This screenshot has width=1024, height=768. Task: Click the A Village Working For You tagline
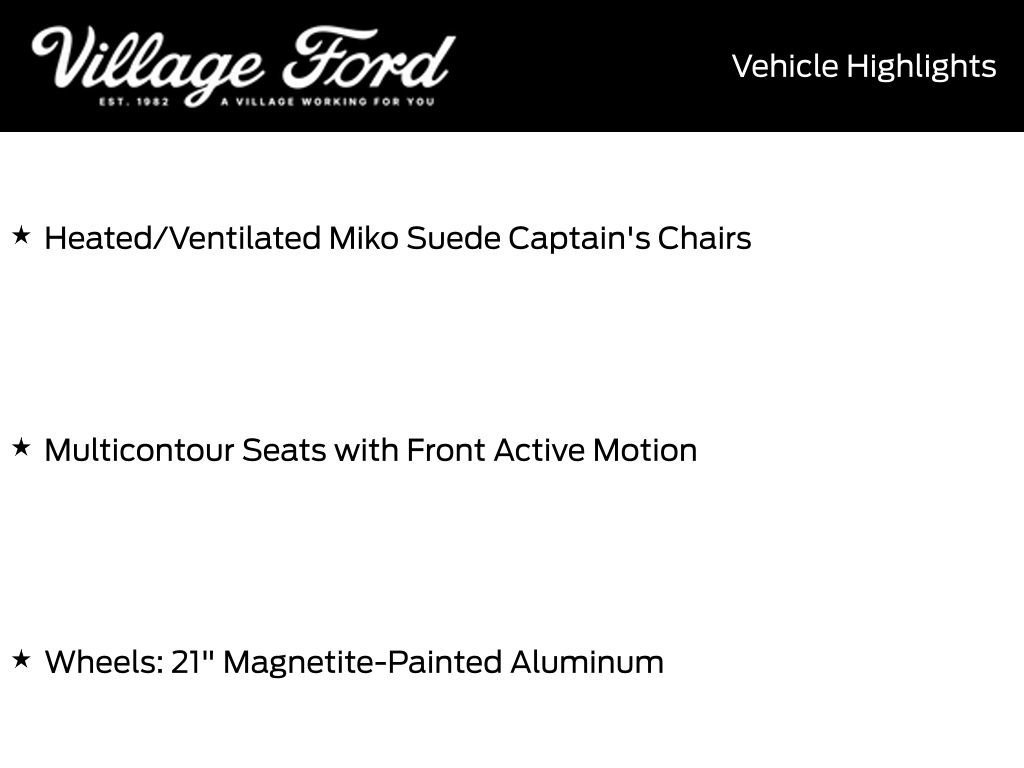click(x=328, y=101)
